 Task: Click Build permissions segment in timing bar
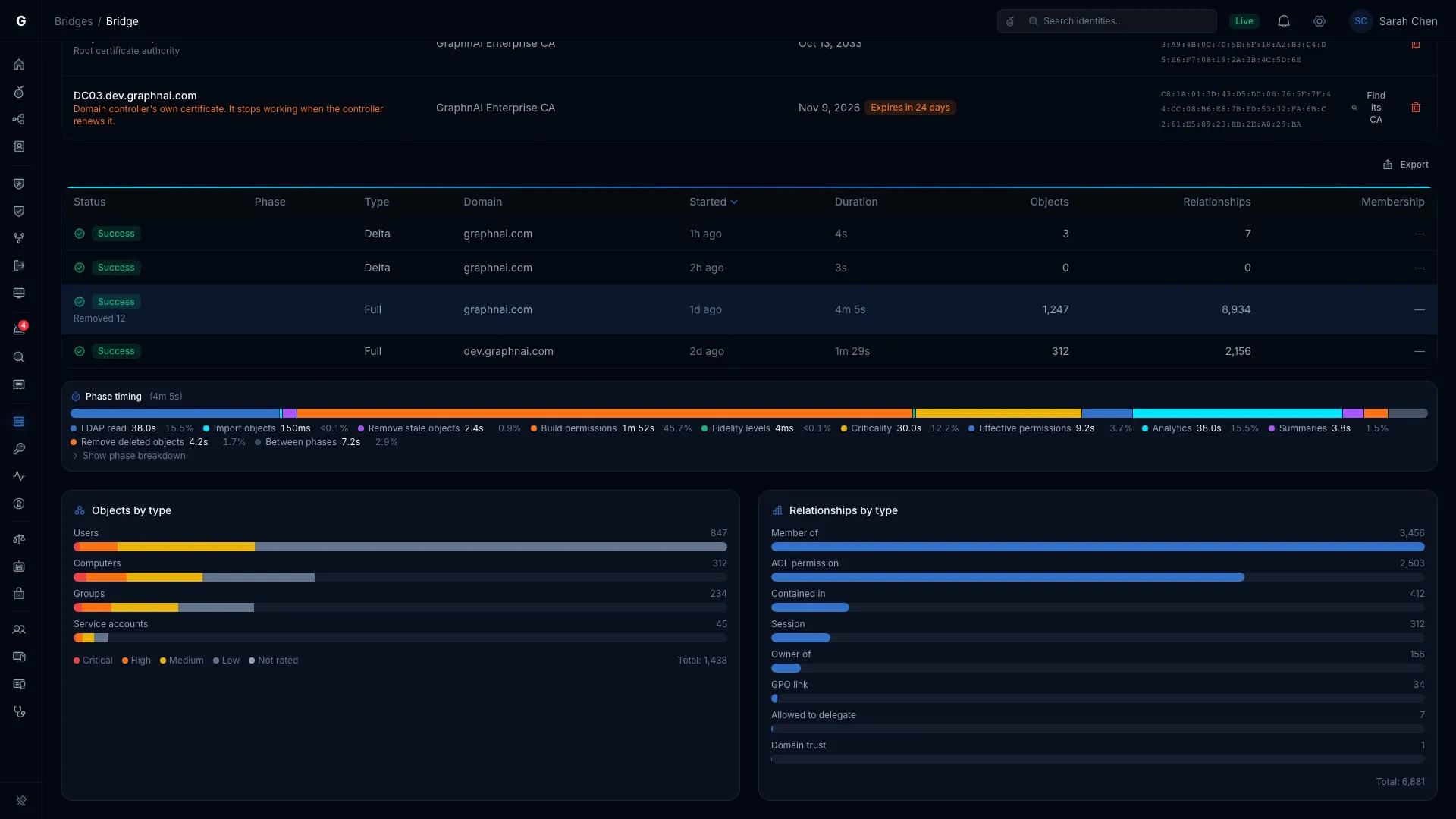[x=604, y=413]
